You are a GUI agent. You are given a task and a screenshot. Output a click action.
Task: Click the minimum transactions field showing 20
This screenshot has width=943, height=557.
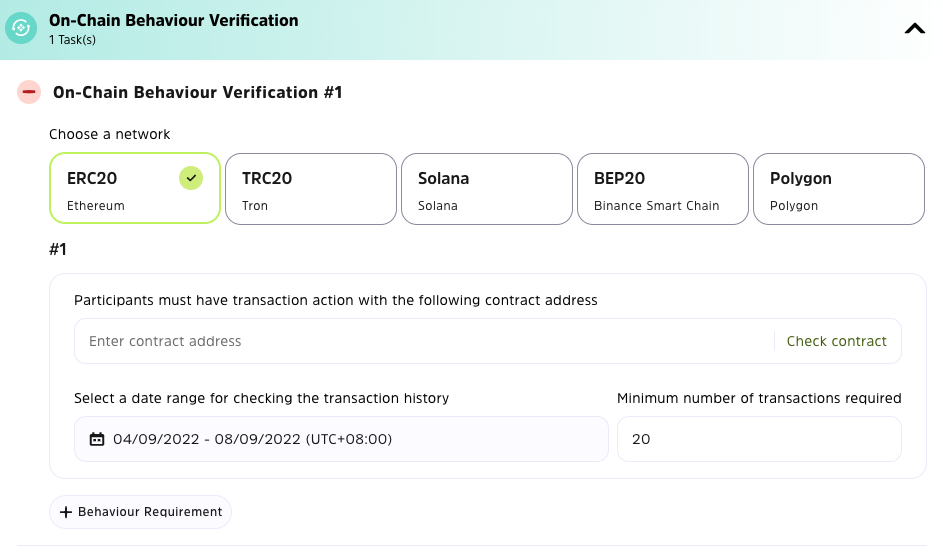pos(758,439)
